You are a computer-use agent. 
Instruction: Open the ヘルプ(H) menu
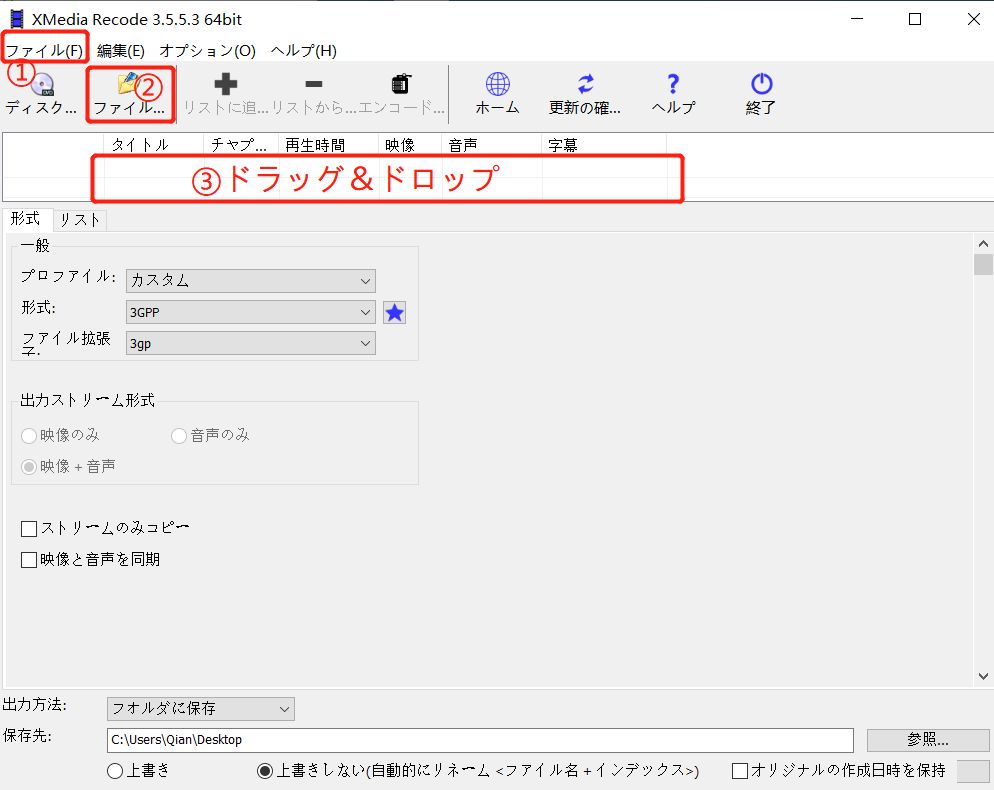pyautogui.click(x=304, y=51)
